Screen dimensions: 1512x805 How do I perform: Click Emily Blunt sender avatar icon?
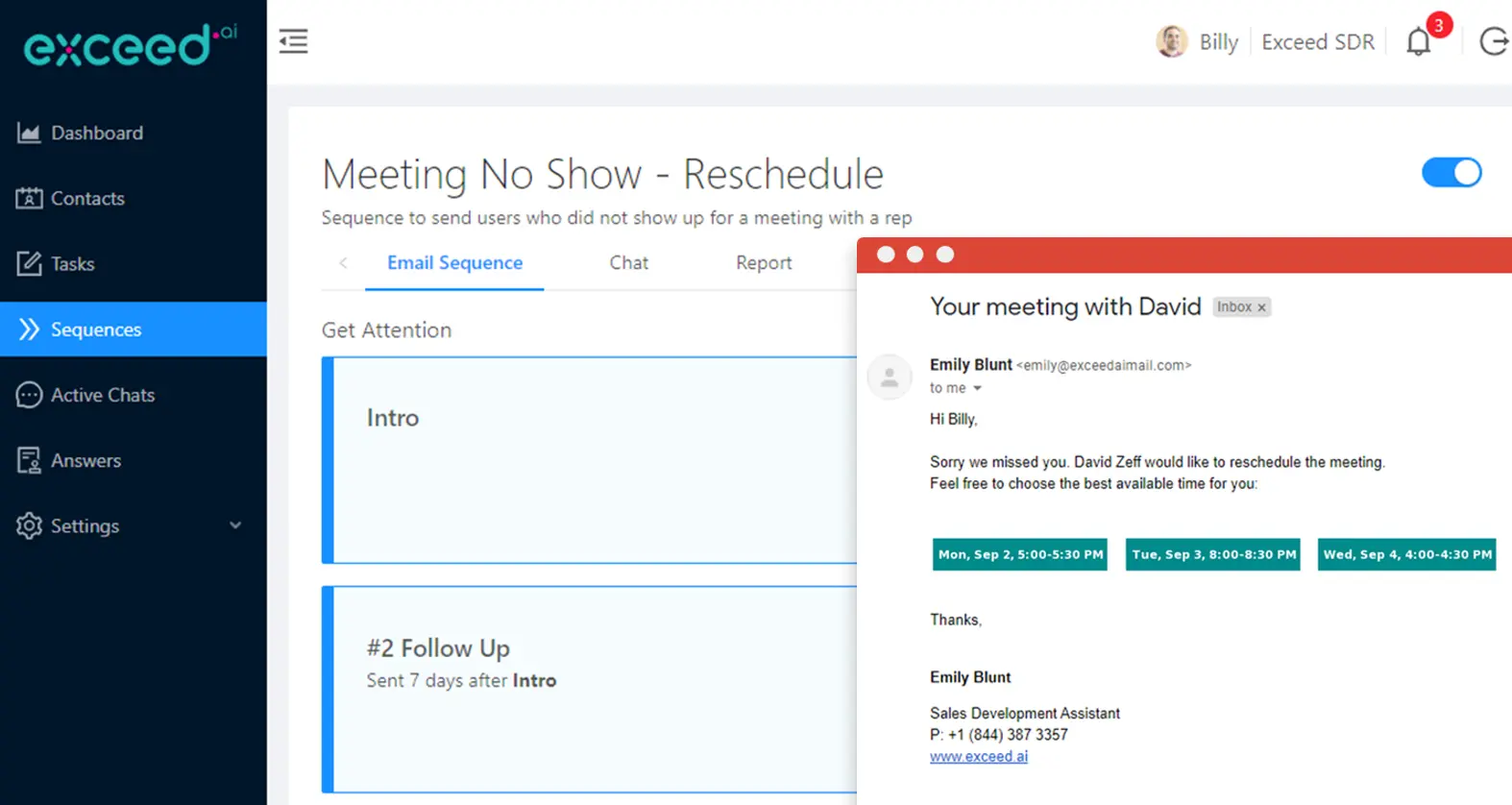(x=890, y=377)
